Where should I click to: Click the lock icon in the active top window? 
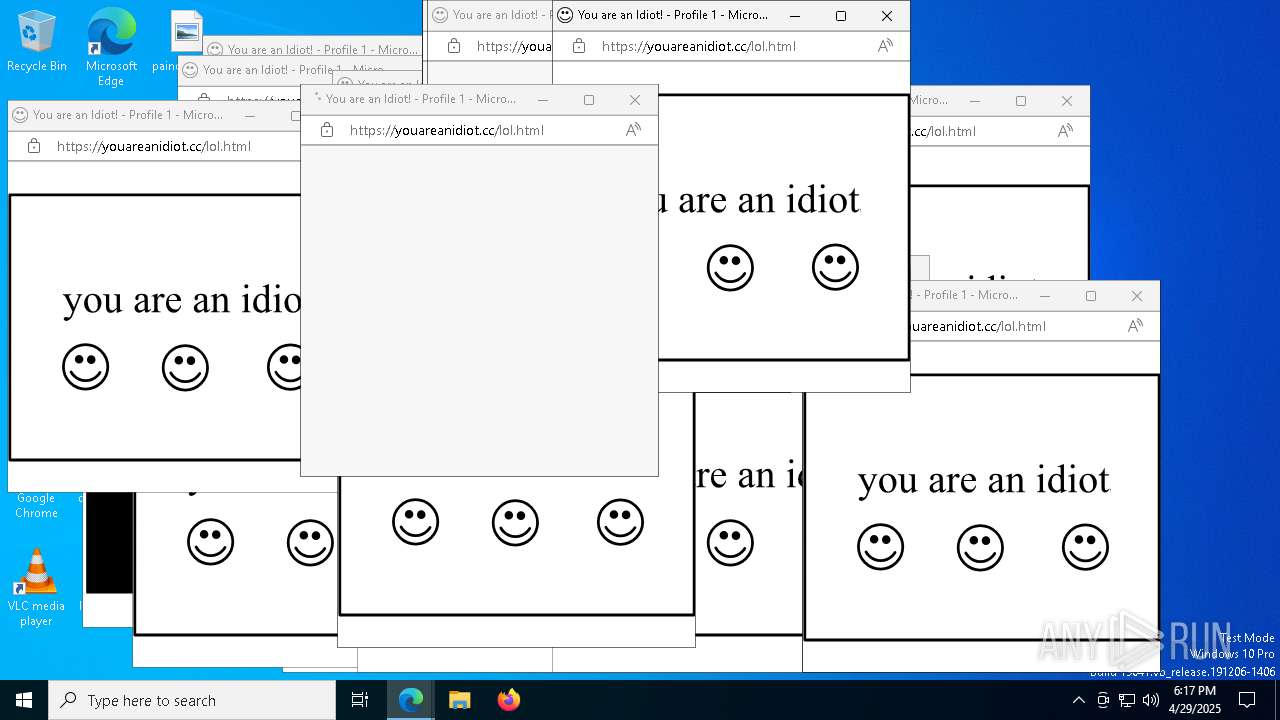pos(578,46)
